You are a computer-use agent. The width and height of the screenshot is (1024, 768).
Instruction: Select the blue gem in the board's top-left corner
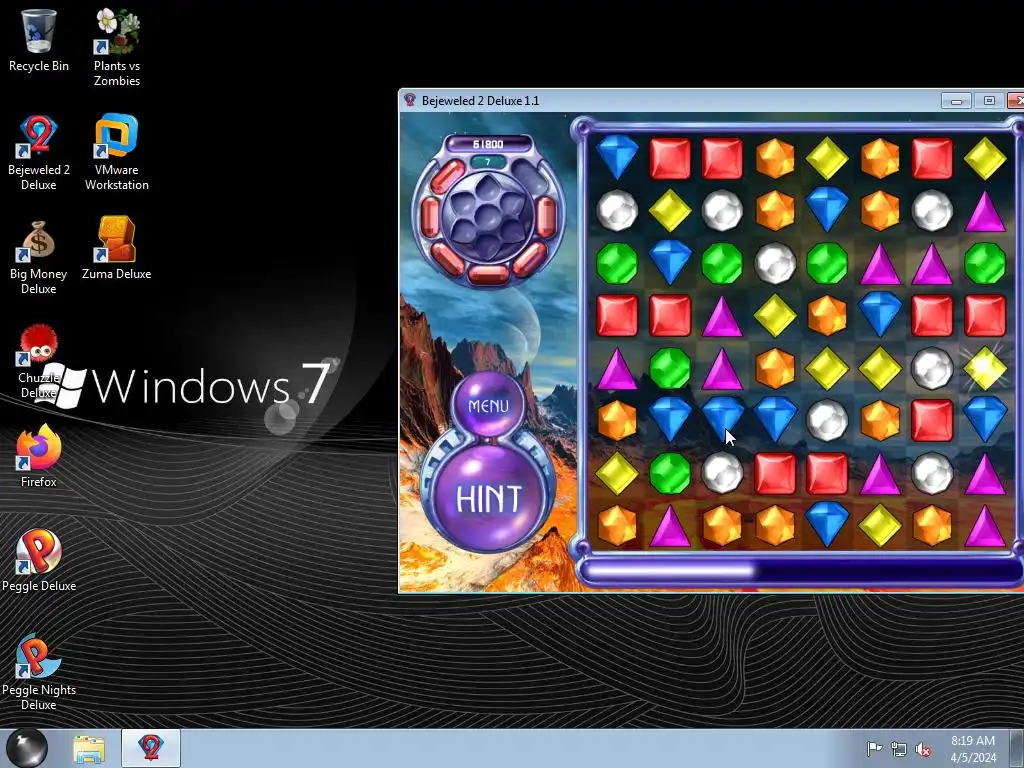coord(617,157)
